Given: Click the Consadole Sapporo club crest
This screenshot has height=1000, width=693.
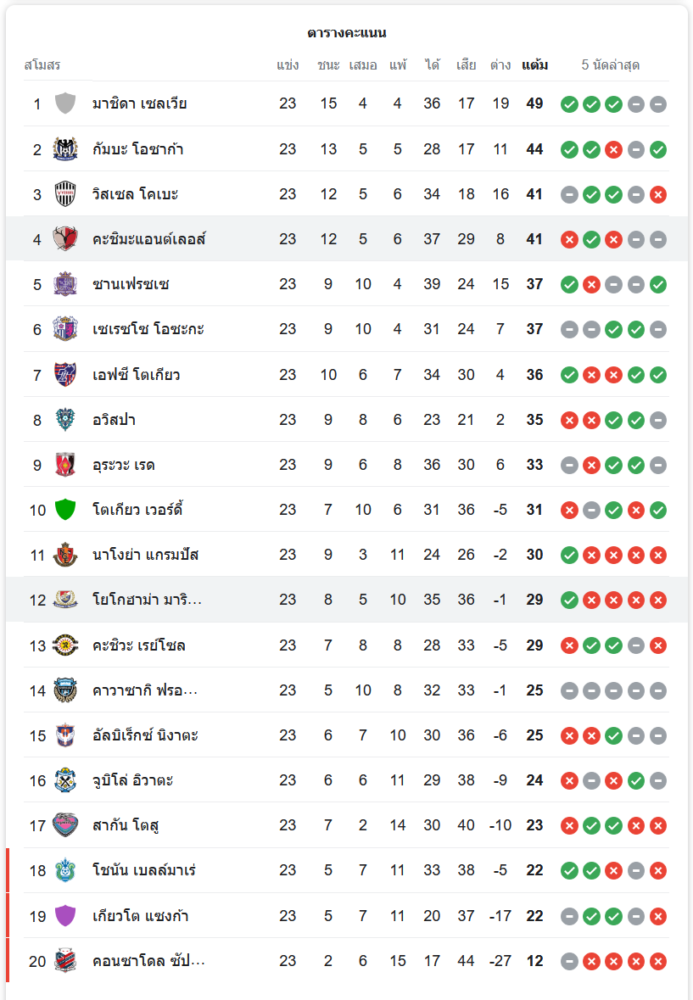Looking at the screenshot, I should 66,961.
